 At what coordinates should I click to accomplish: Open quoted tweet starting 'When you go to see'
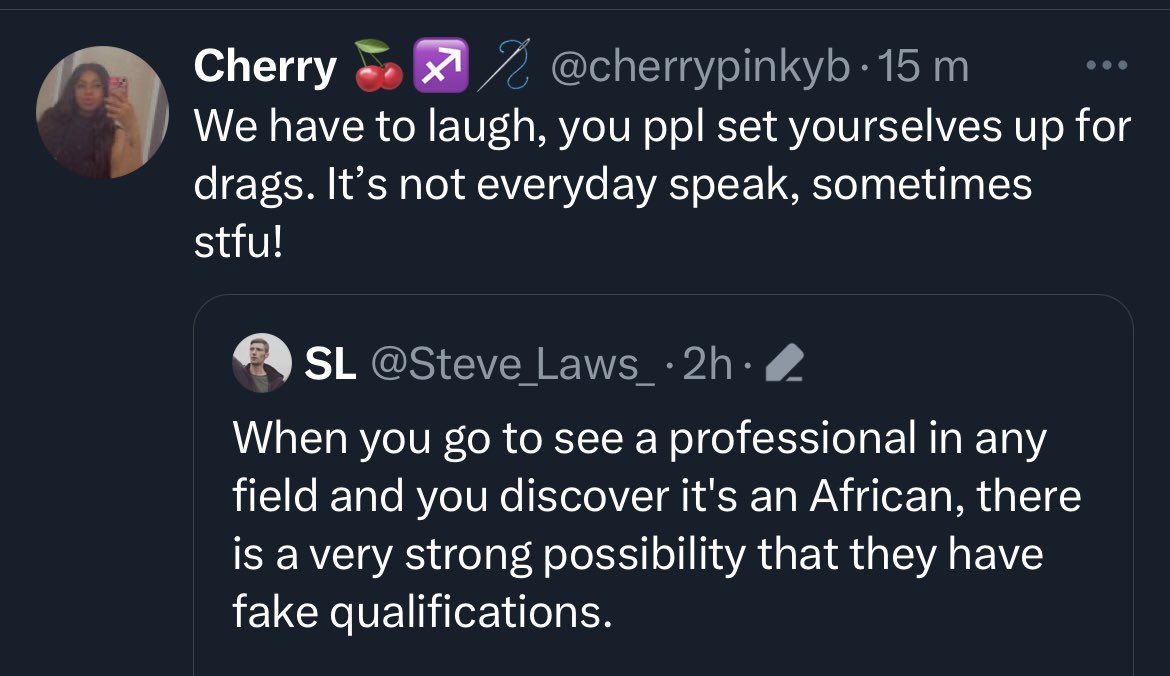638,438
